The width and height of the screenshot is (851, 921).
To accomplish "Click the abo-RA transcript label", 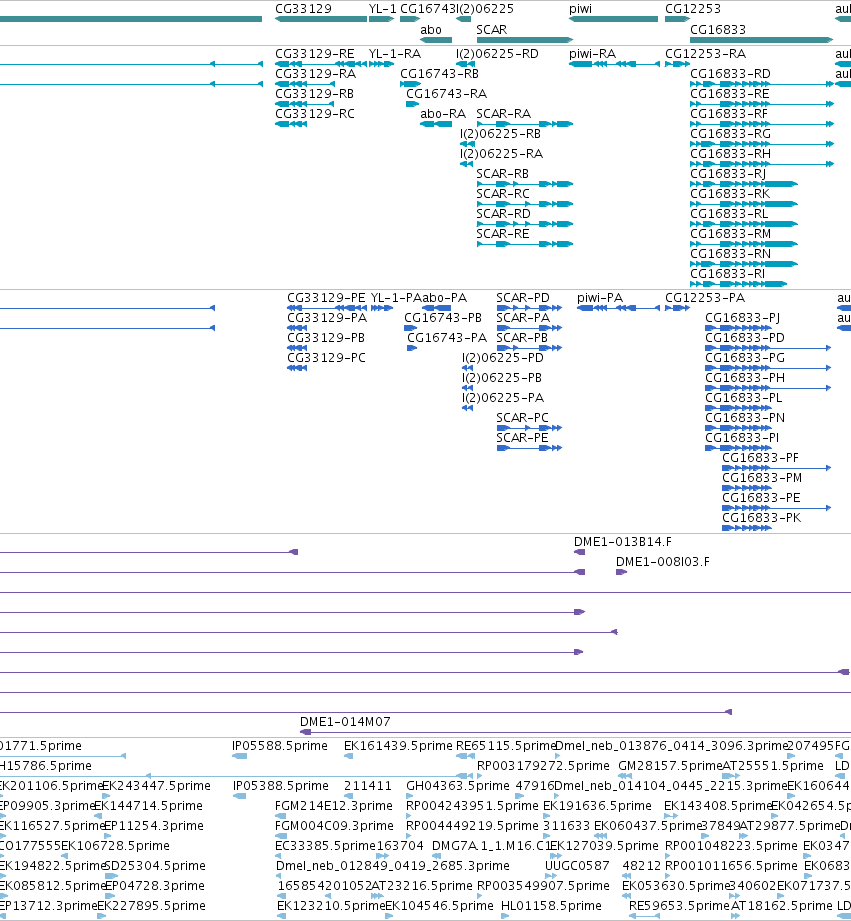I will coord(443,114).
